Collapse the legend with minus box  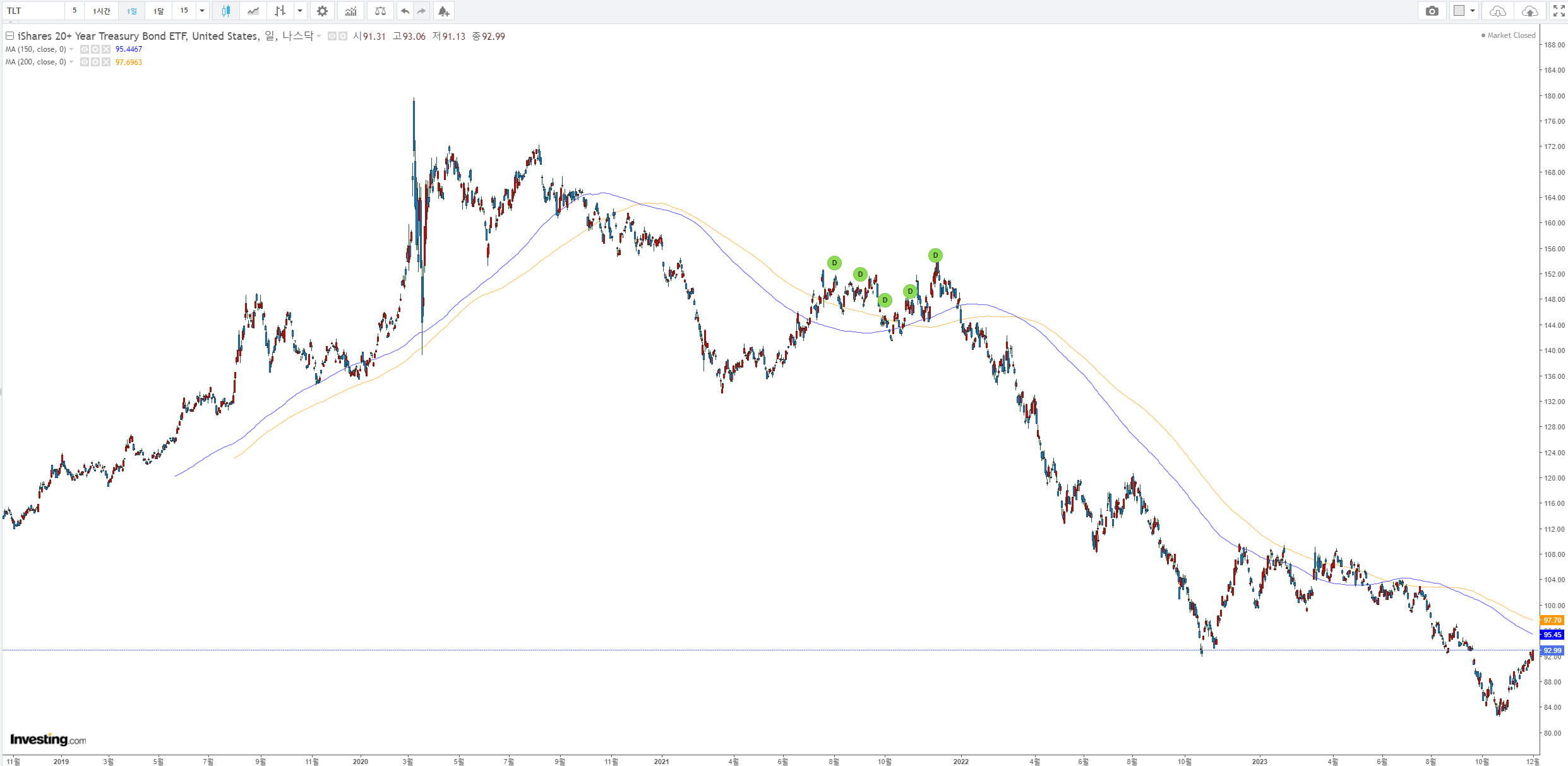[x=9, y=36]
